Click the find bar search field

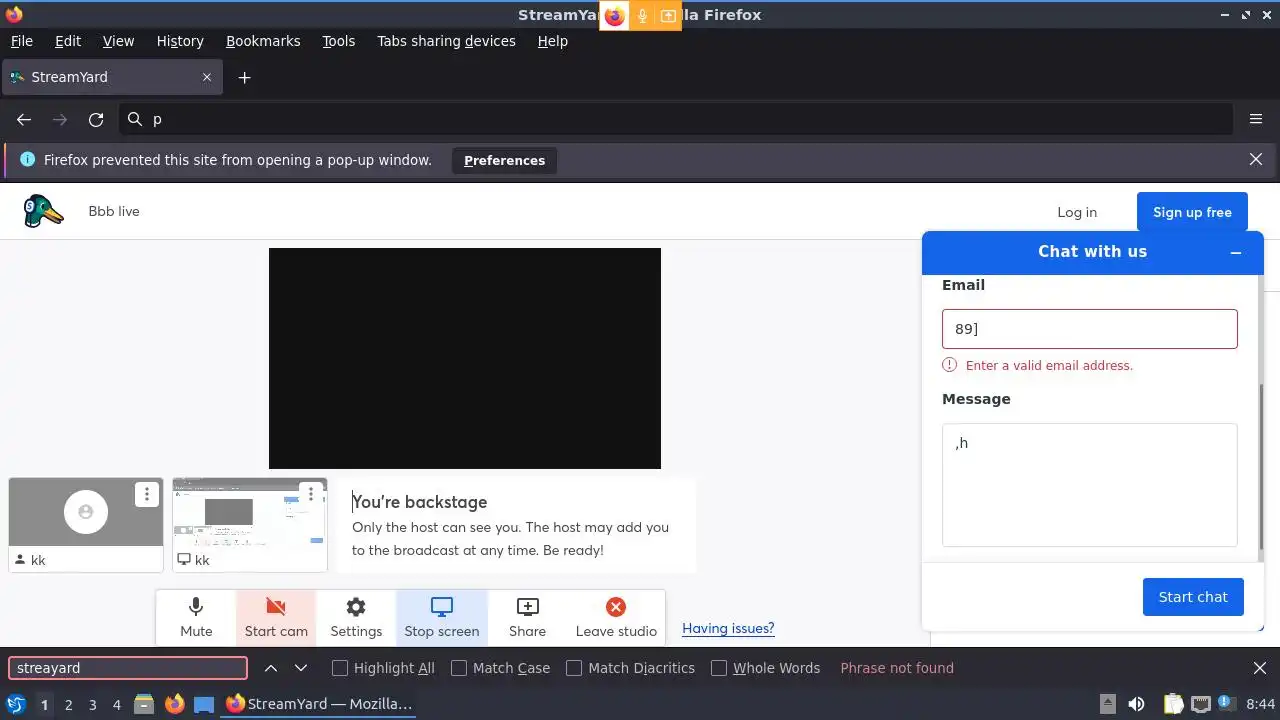(128, 668)
